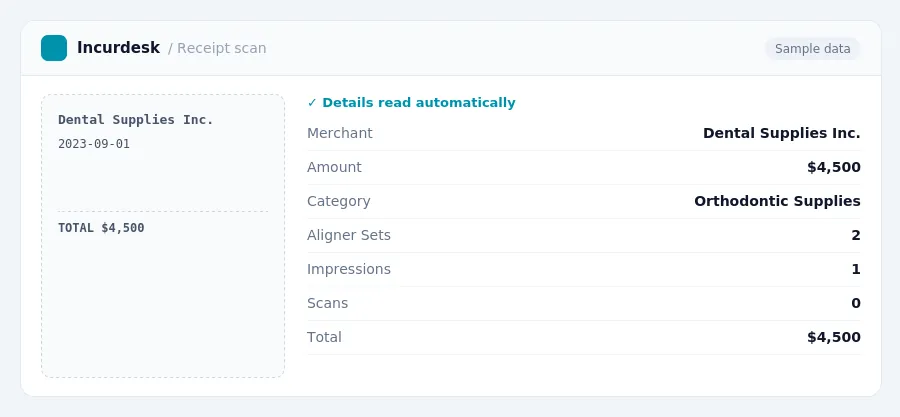The height and width of the screenshot is (417, 900).
Task: Select the Impressions label
Action: (x=349, y=269)
